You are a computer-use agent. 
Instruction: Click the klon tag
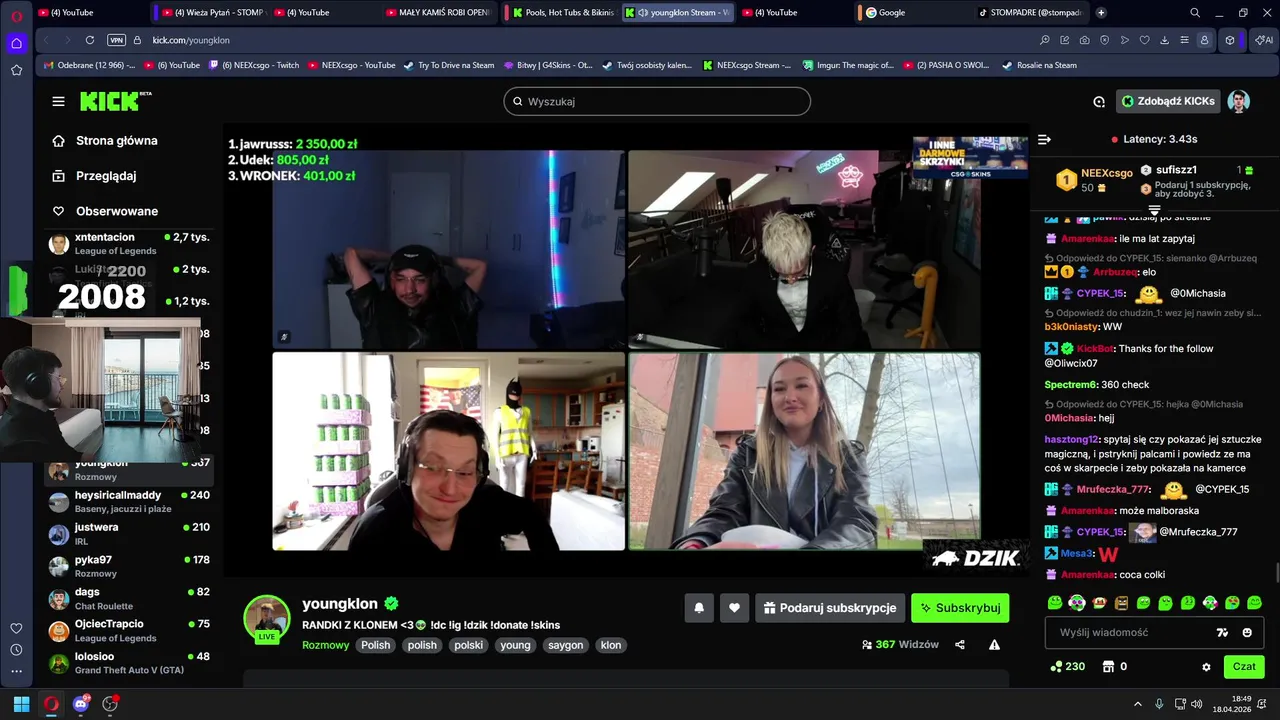click(x=611, y=645)
